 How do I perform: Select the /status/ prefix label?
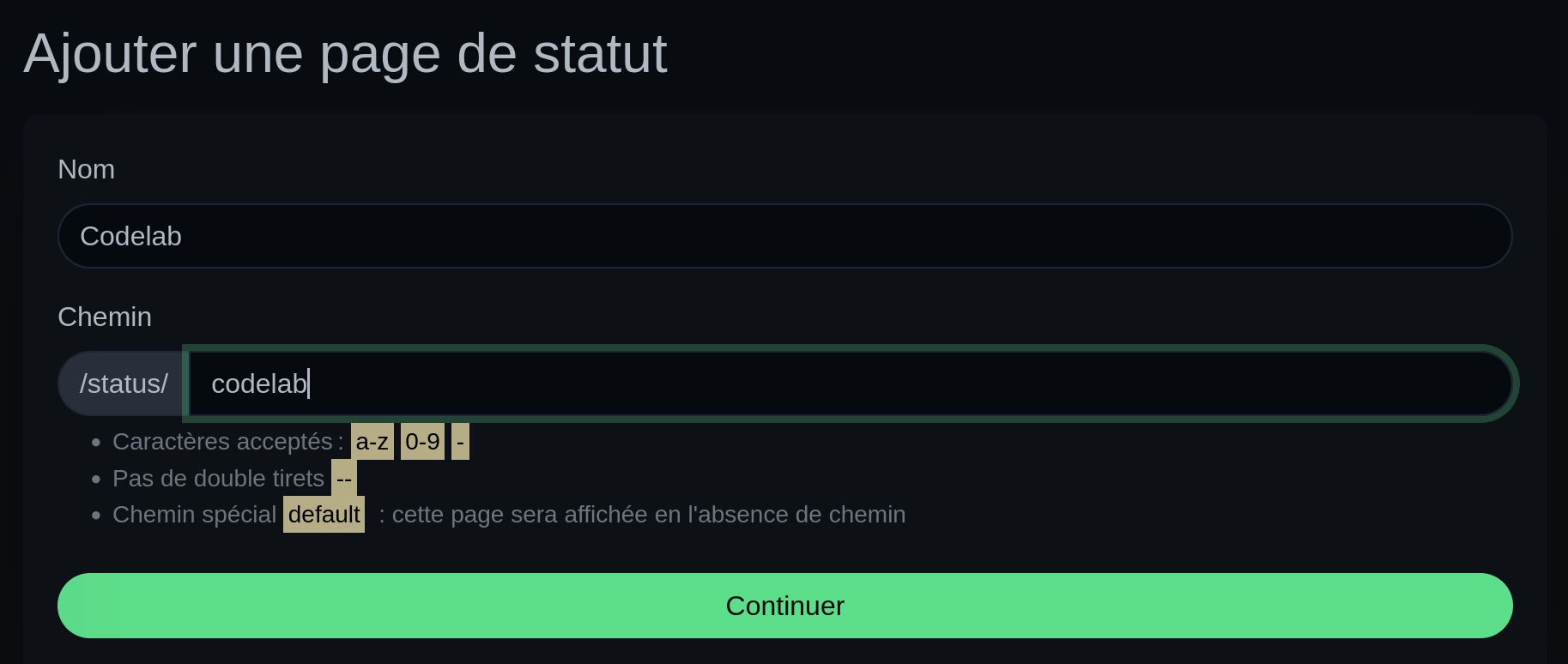123,383
